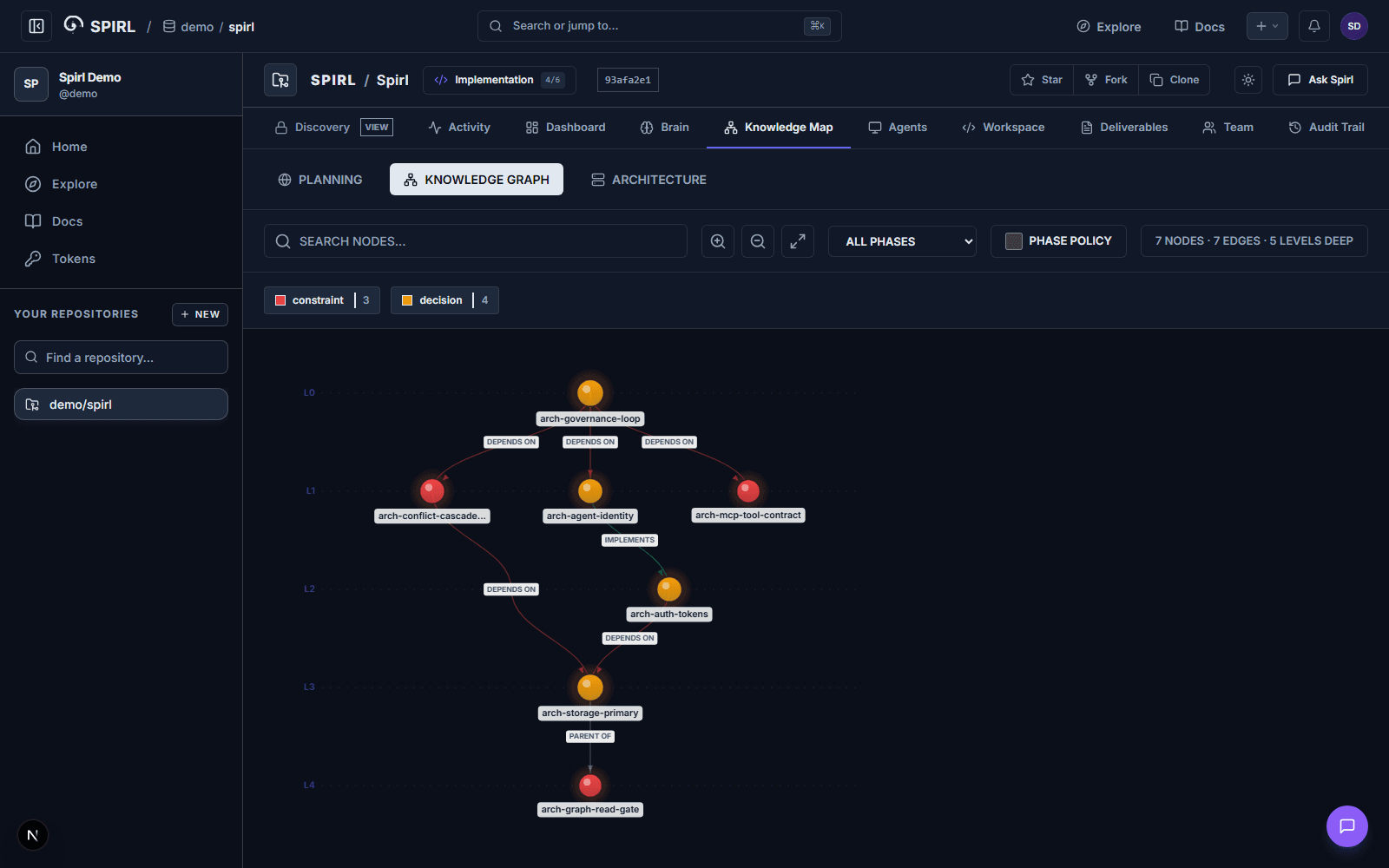Select the arch-auth-tokens node
Image resolution: width=1389 pixels, height=868 pixels.
pyautogui.click(x=669, y=589)
